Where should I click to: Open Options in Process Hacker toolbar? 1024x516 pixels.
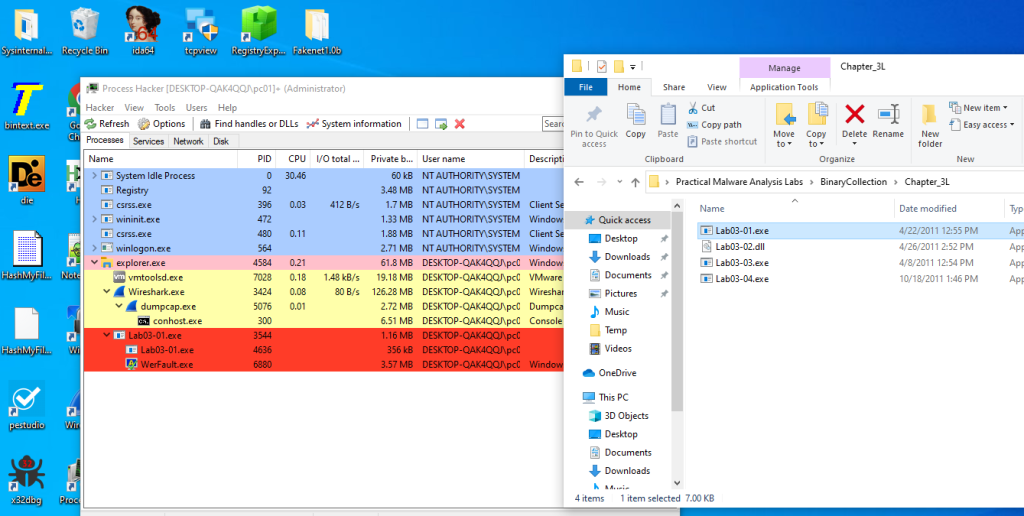(161, 123)
